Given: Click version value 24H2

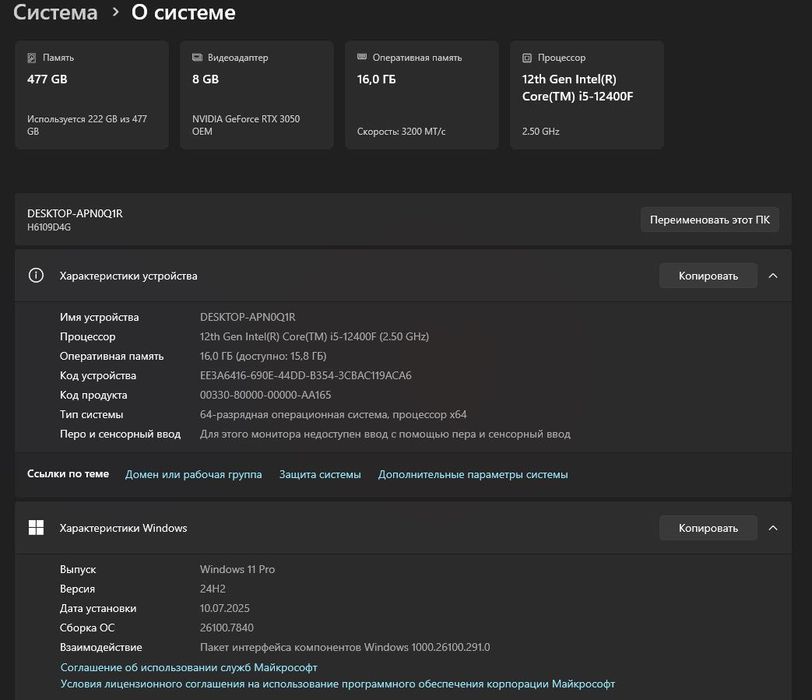Looking at the screenshot, I should 212,589.
